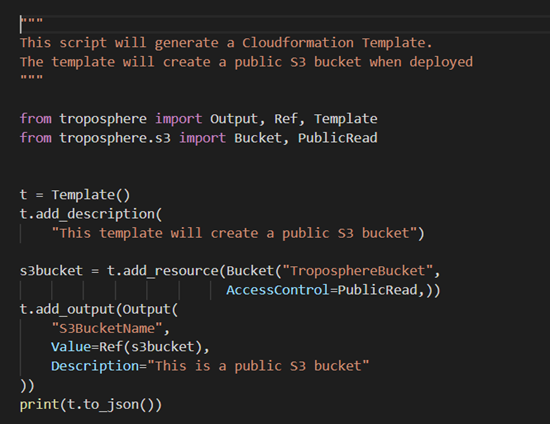Click the comment line 'The template will create a public S3 bucket when deployed'
This screenshot has width=550, height=424.
pyautogui.click(x=246, y=62)
